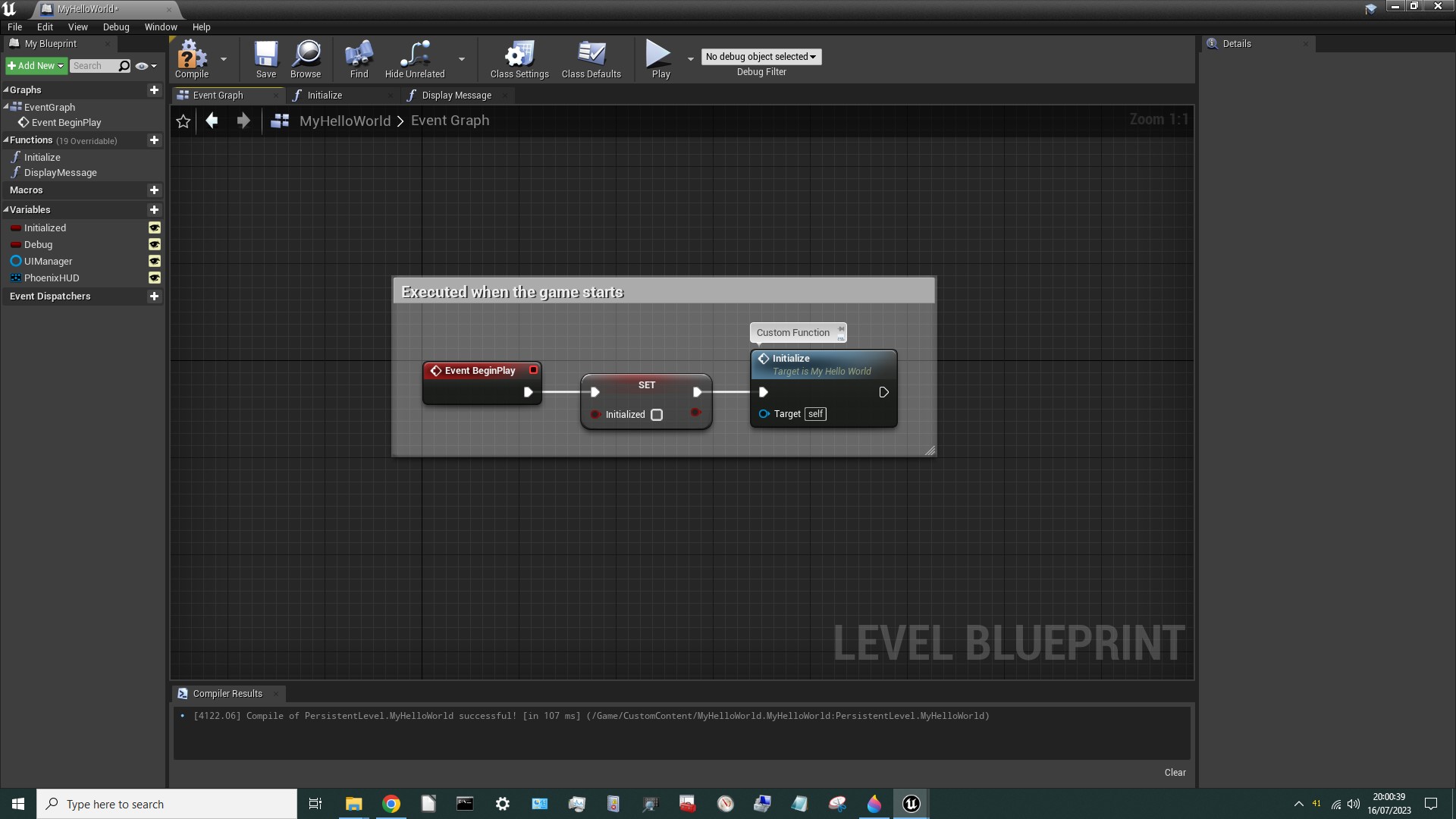
Task: Select the Compiler Results tab
Action: coord(227,694)
